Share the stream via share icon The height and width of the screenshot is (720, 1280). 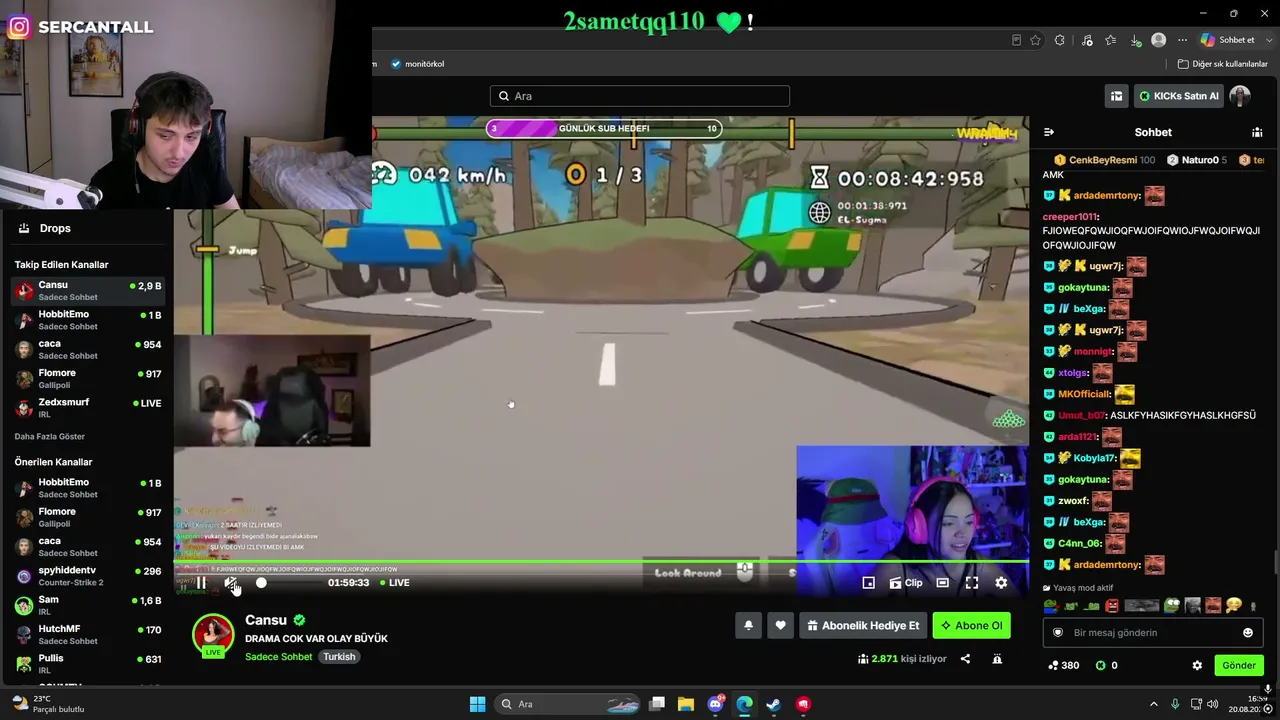965,659
